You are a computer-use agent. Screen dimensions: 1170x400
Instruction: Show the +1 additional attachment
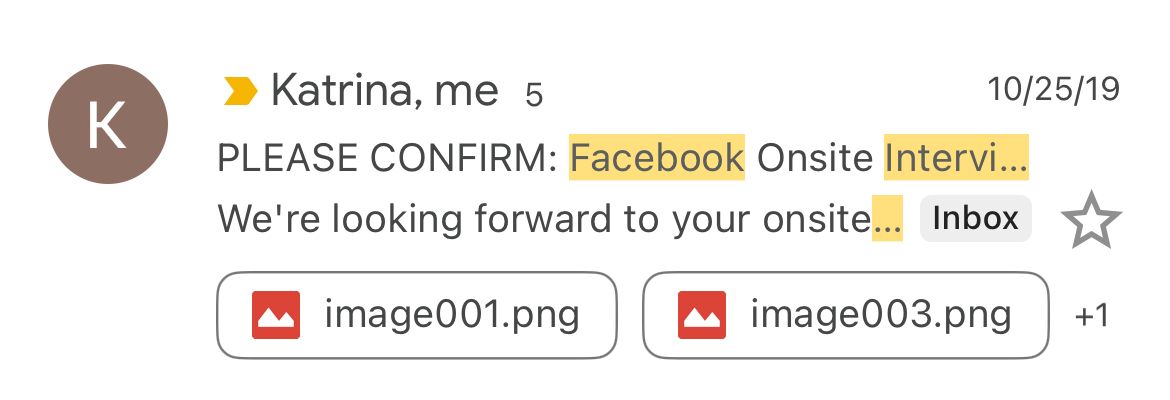1091,316
